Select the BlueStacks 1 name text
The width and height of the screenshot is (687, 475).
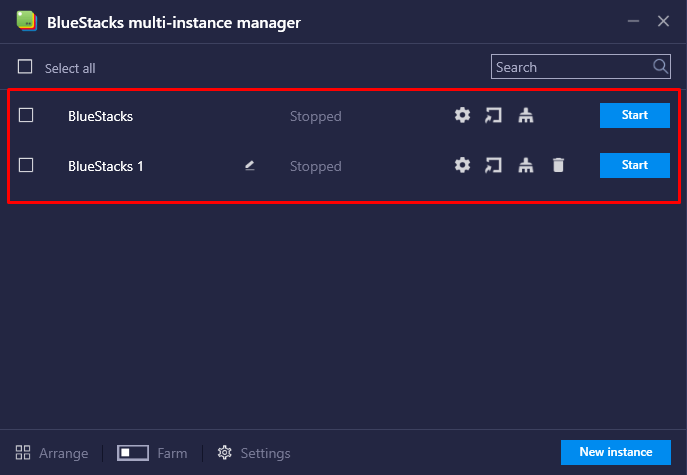pyautogui.click(x=106, y=166)
